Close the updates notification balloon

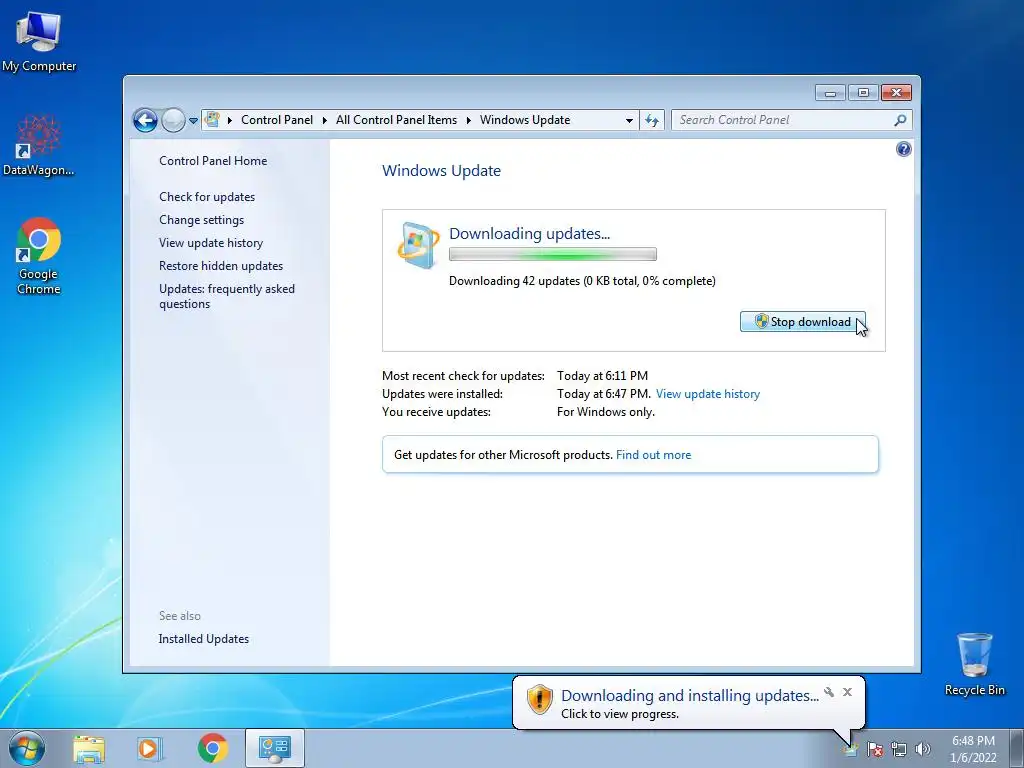pyautogui.click(x=847, y=692)
